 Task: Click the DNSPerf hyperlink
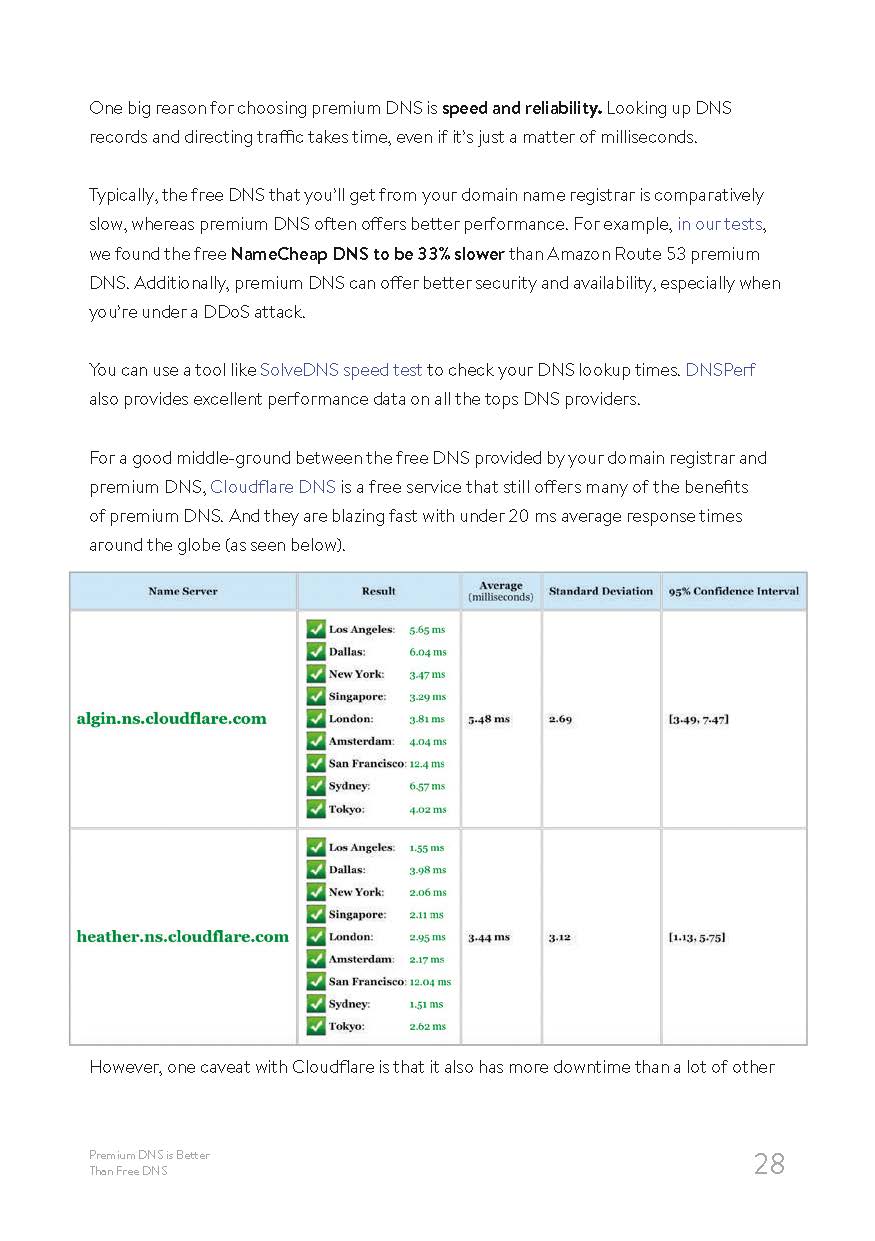point(721,370)
